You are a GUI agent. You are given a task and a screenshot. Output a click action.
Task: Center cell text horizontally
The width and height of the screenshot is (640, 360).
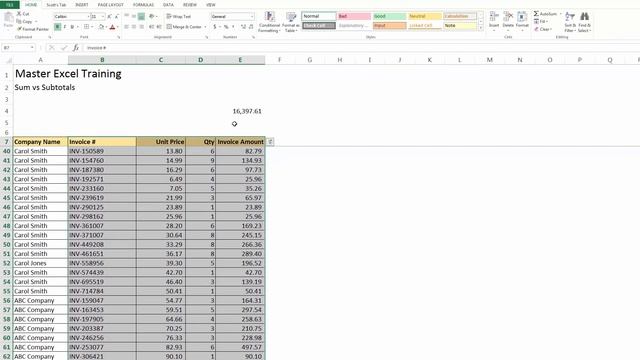click(134, 27)
